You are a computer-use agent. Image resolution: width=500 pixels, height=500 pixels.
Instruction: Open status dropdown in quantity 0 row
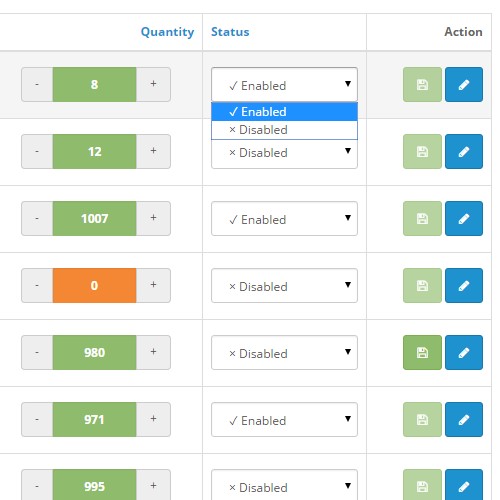(284, 285)
